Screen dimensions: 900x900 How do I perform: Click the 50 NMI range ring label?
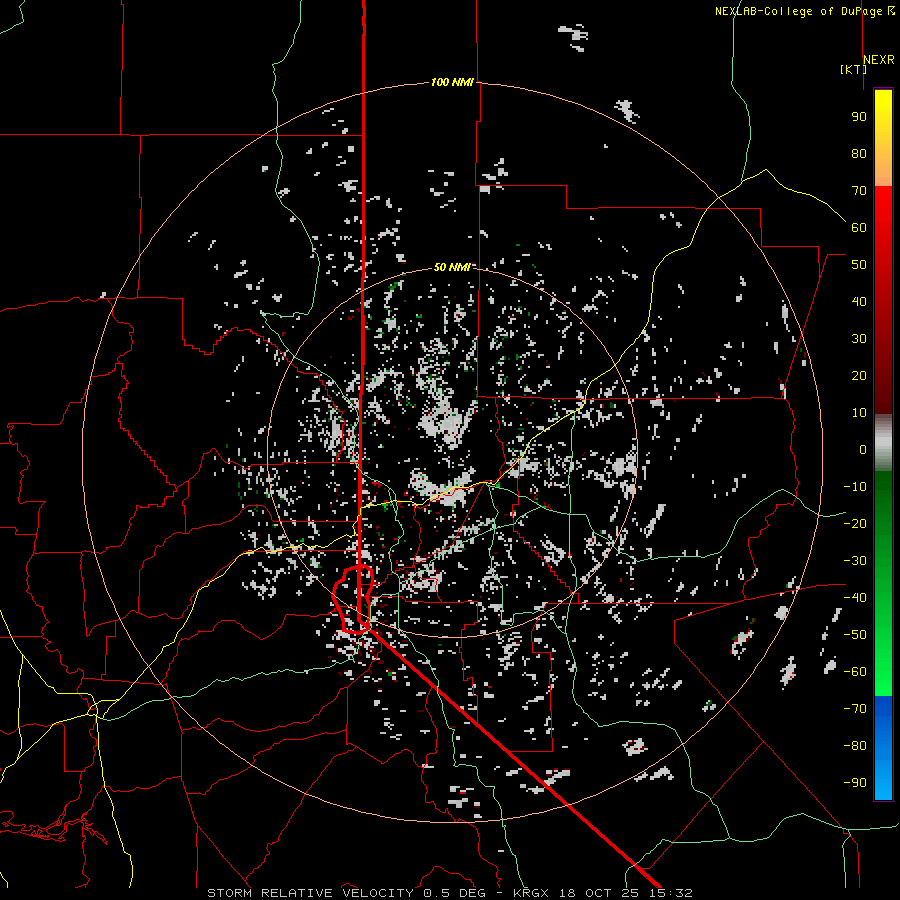(x=452, y=267)
